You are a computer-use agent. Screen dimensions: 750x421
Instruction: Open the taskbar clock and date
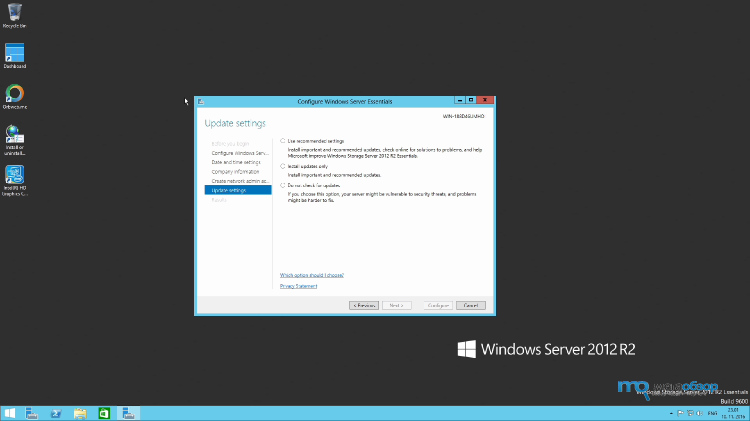point(733,413)
